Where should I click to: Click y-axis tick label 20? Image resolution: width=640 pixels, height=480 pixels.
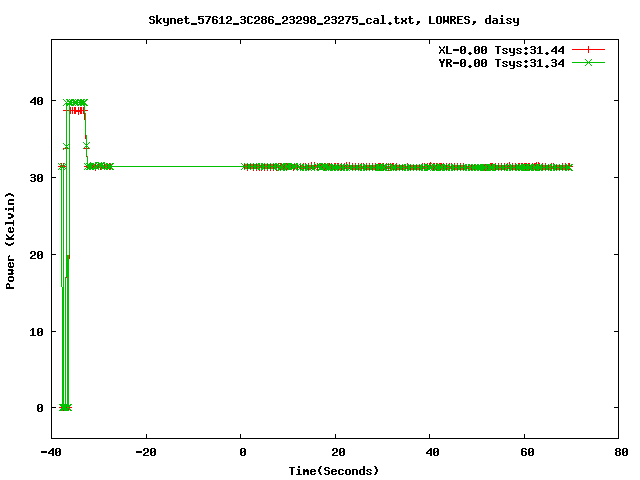36,255
